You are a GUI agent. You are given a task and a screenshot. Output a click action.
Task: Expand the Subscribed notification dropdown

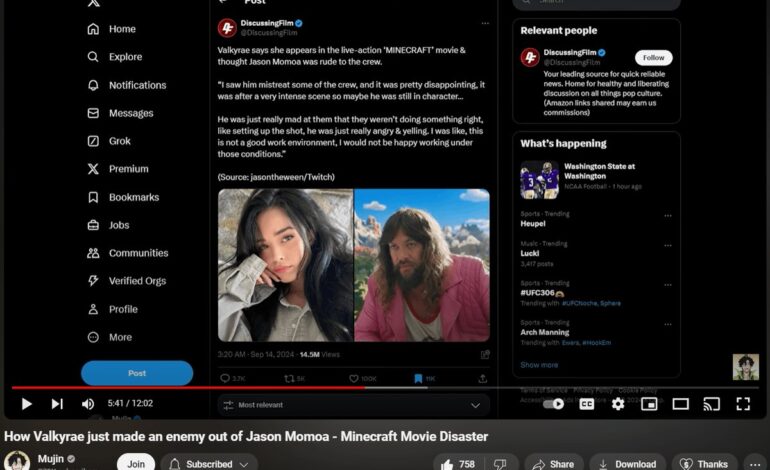point(210,464)
